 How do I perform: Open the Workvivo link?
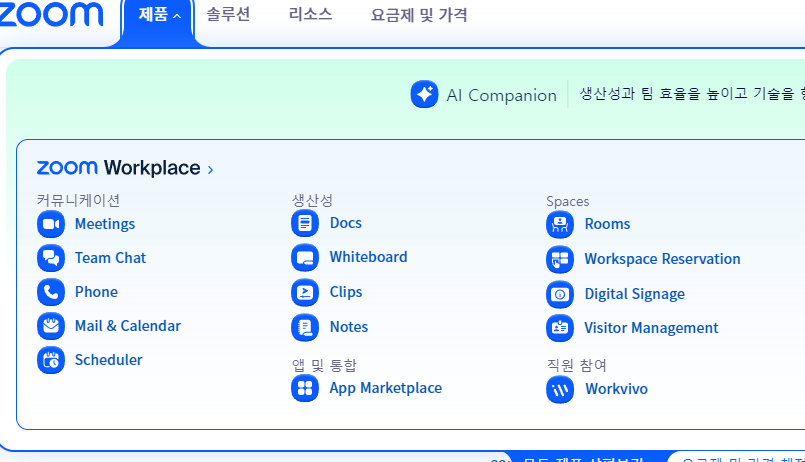616,389
